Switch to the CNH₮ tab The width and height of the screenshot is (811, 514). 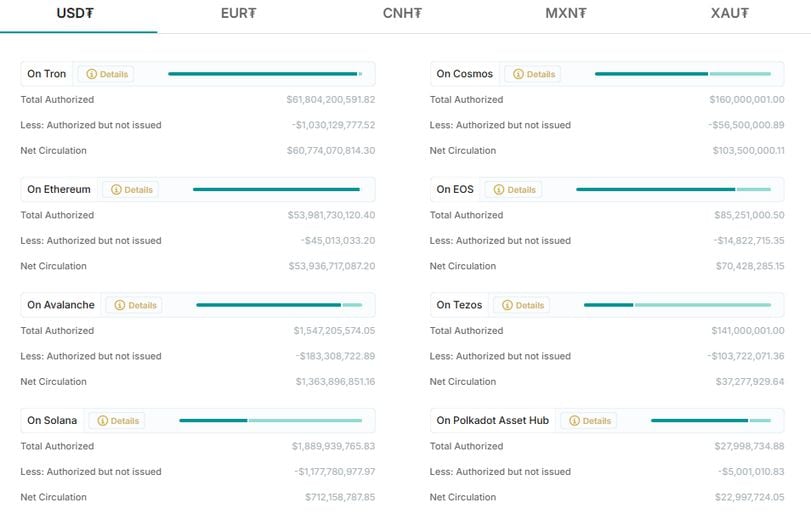pos(402,13)
